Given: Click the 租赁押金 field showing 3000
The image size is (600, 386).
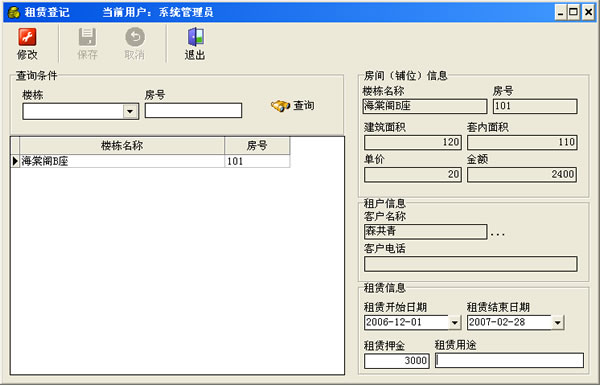Looking at the screenshot, I should (397, 361).
